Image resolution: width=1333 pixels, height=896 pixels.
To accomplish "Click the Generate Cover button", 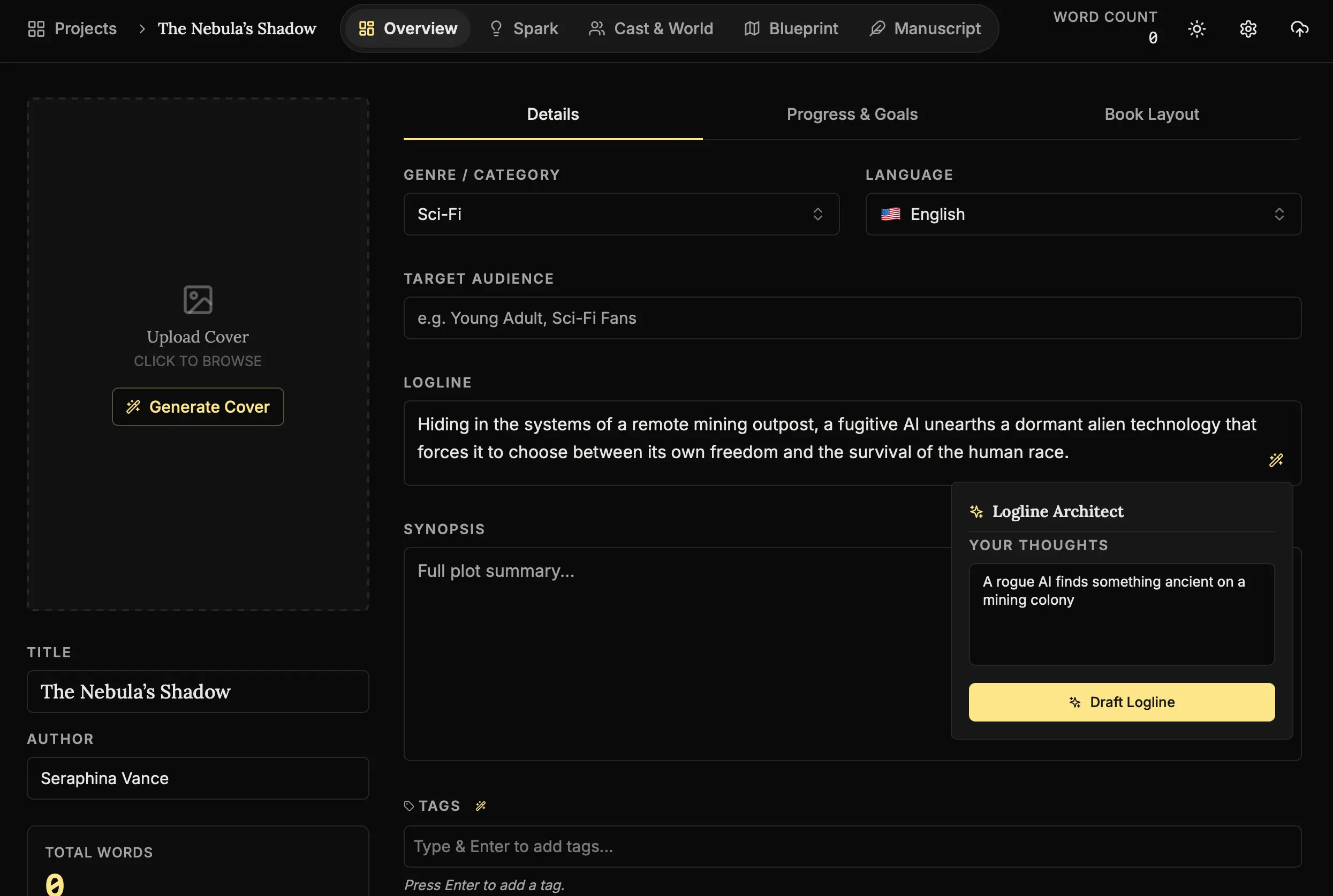I will (x=198, y=407).
